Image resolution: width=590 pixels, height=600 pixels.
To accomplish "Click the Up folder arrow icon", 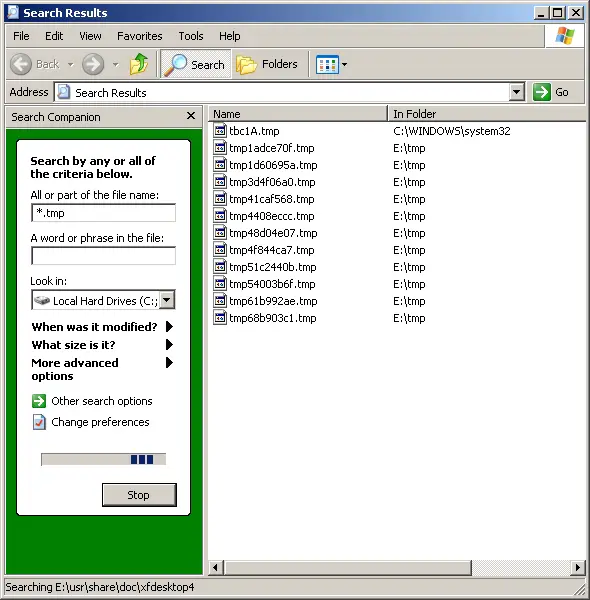I will point(139,64).
